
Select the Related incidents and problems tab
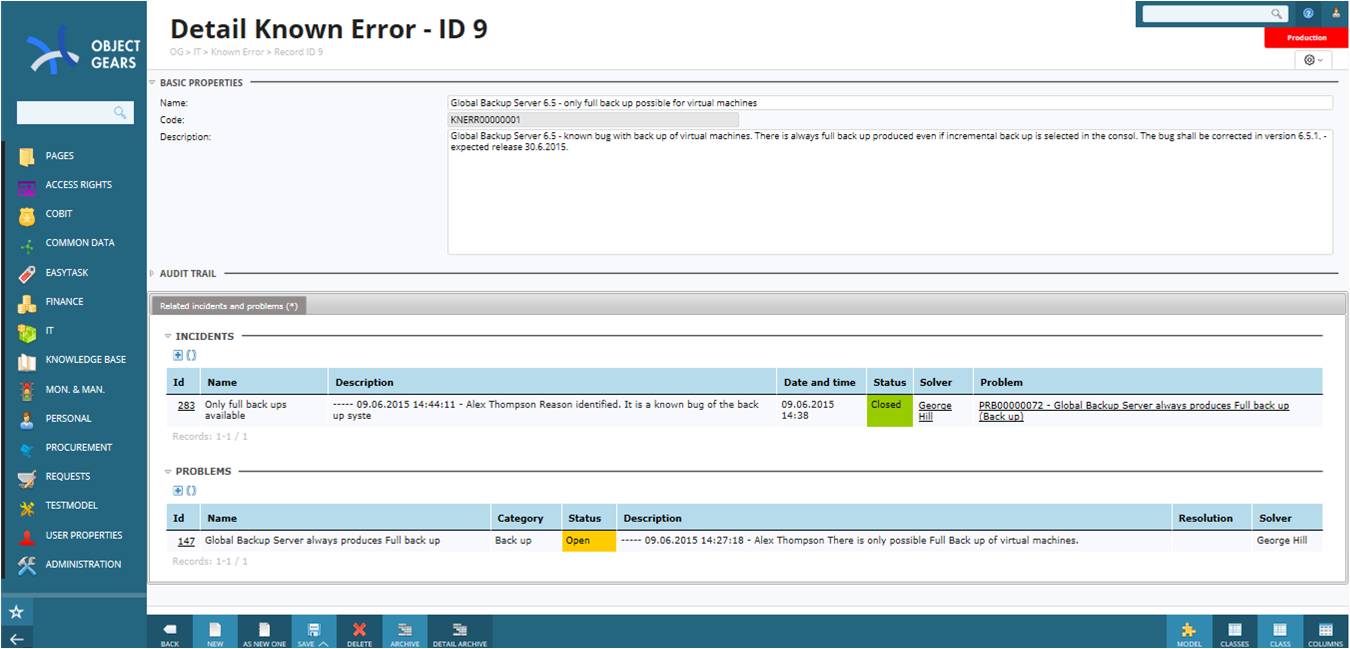(x=229, y=306)
